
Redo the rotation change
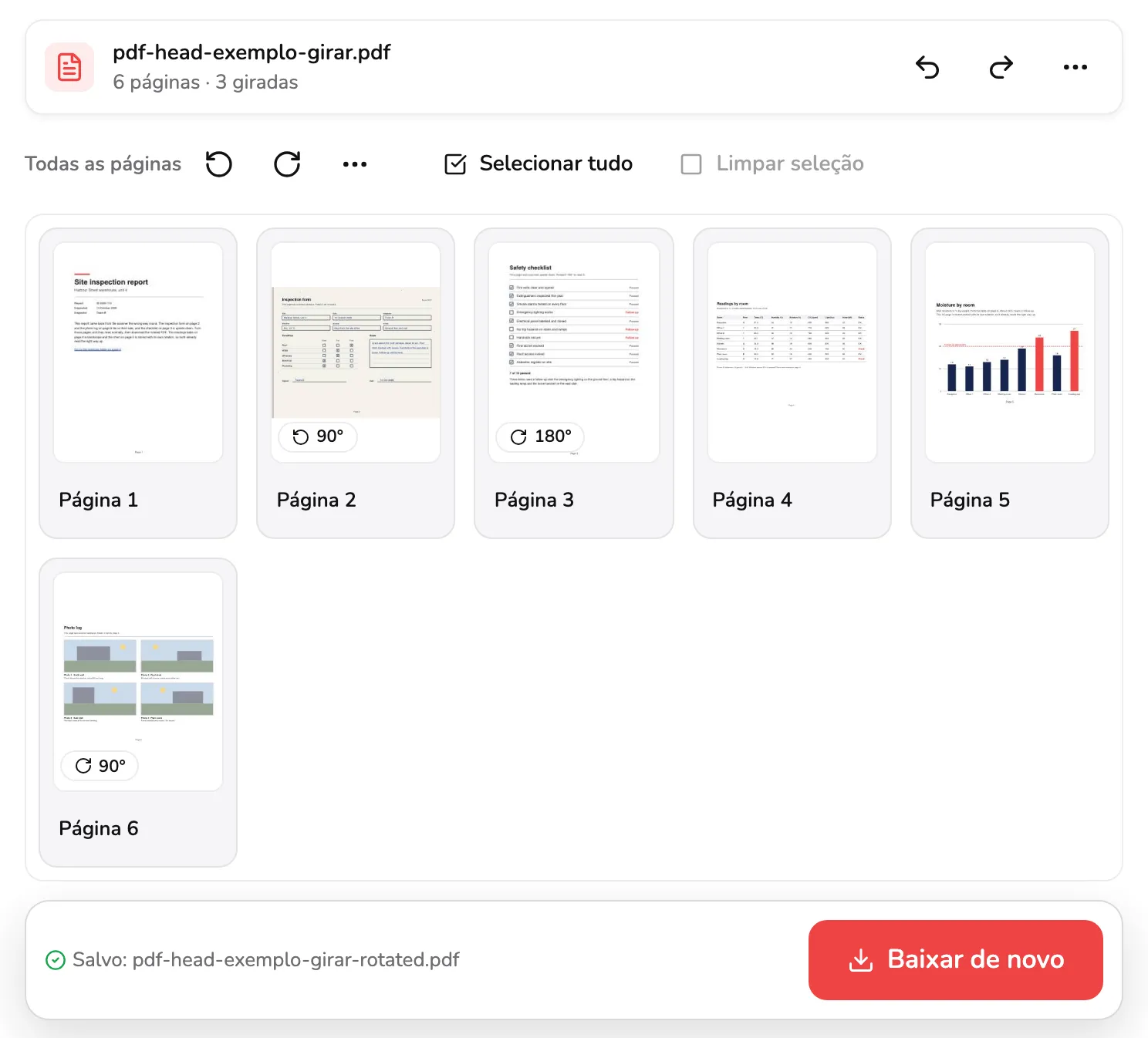point(1001,67)
